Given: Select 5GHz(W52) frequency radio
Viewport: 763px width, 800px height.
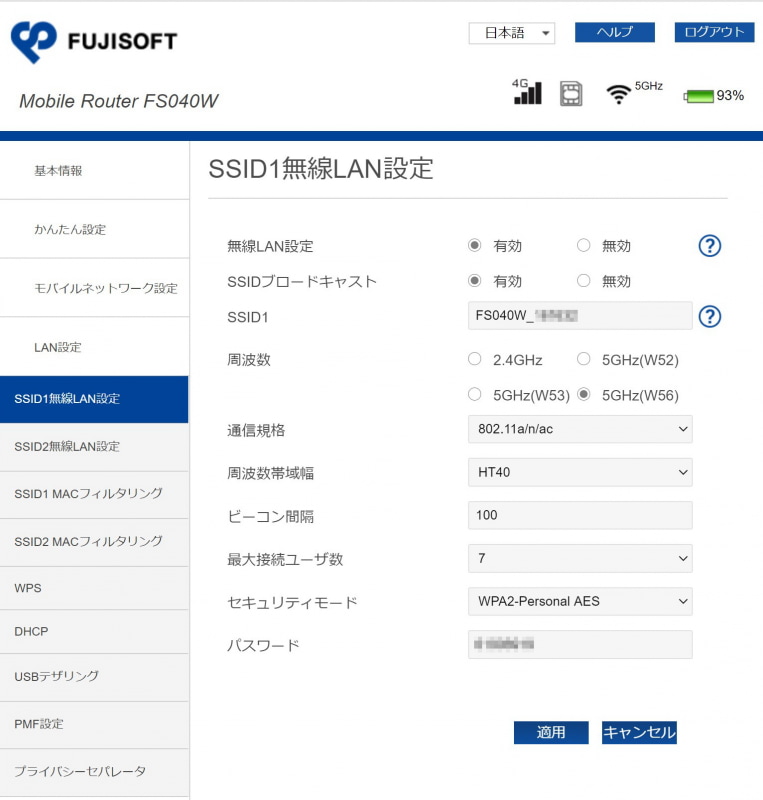Looking at the screenshot, I should [x=583, y=359].
